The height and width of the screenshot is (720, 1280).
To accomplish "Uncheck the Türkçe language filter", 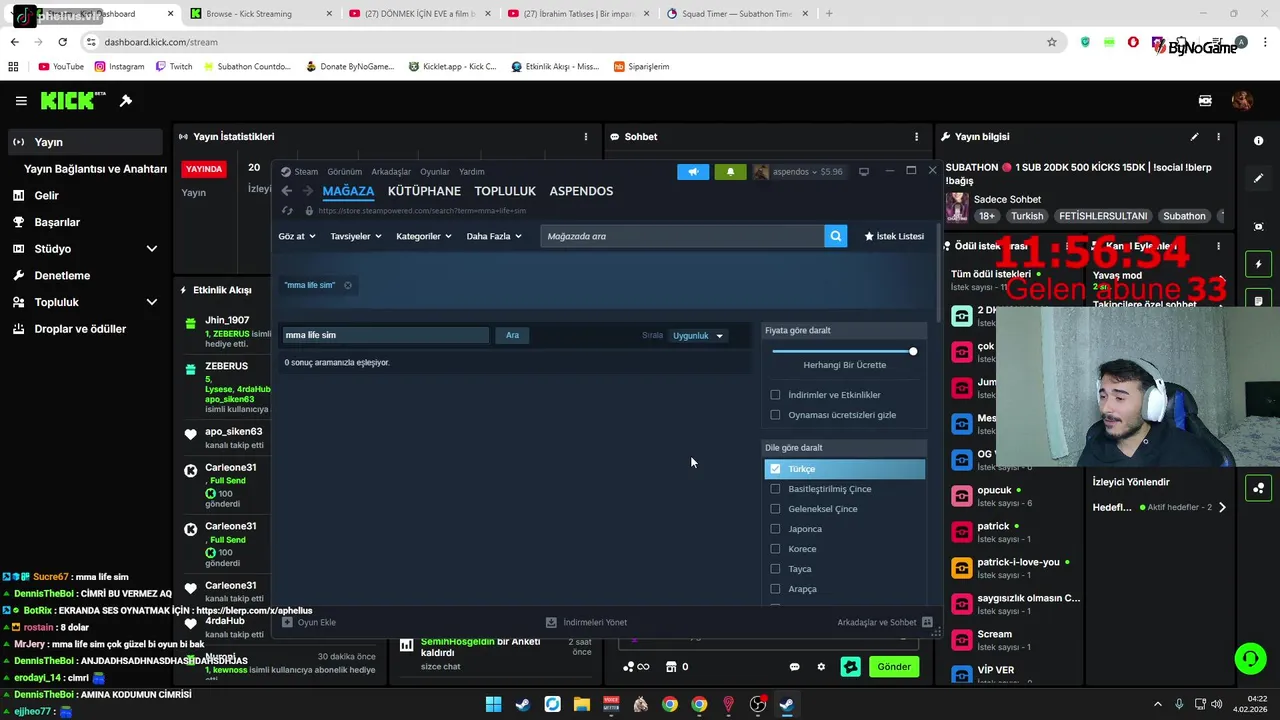I will pos(775,469).
